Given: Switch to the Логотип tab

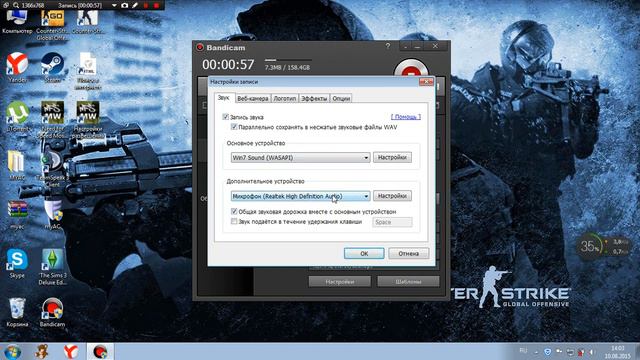Looking at the screenshot, I should pos(284,98).
